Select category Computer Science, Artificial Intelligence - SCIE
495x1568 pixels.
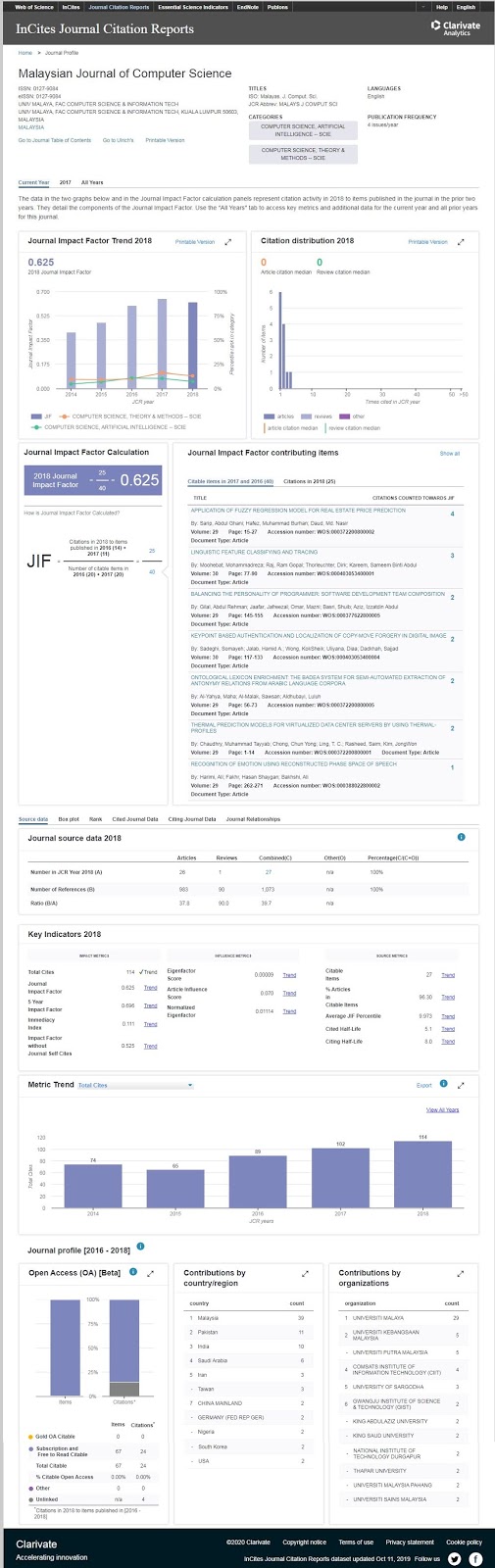tap(303, 129)
